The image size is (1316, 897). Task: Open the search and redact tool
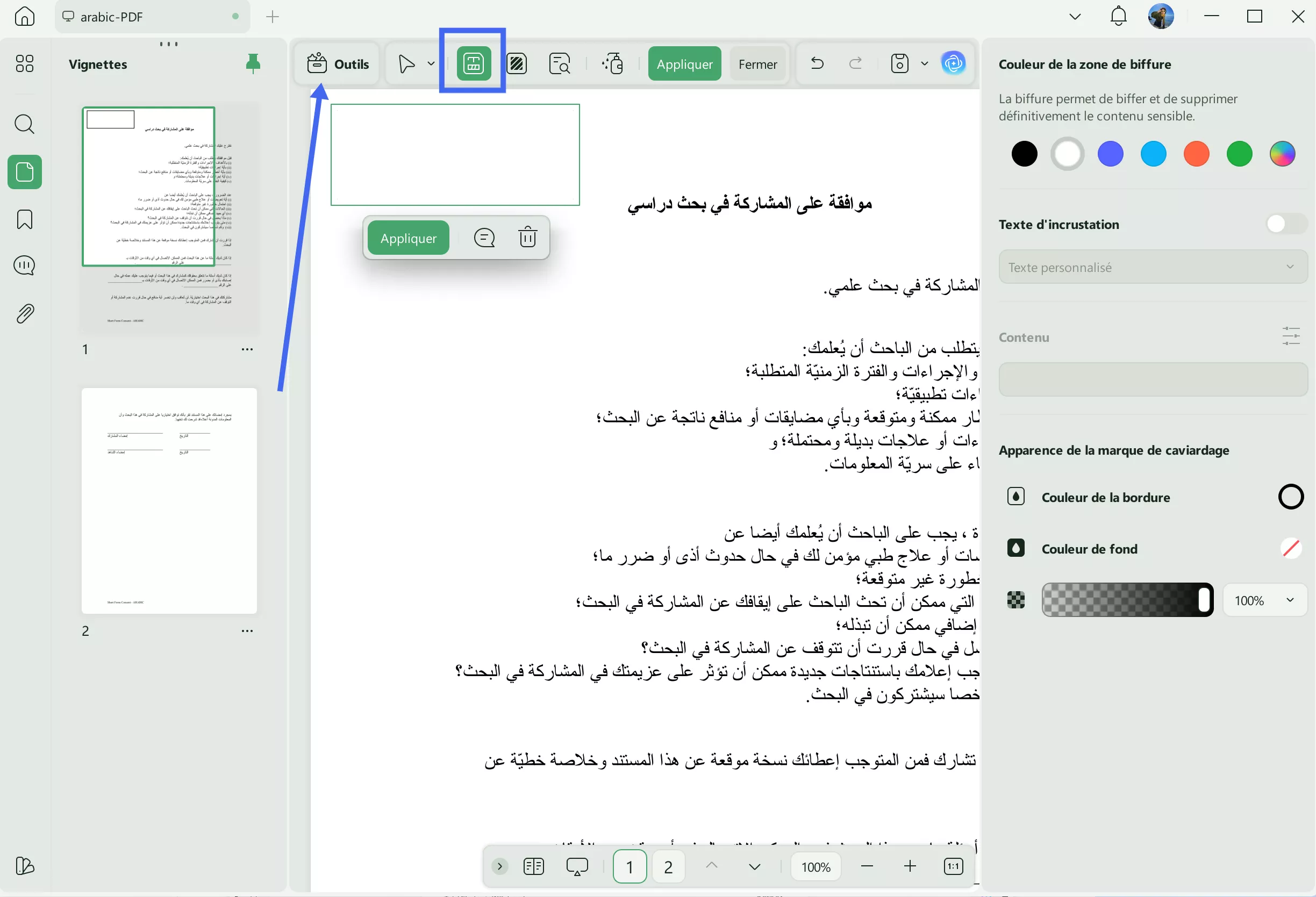pos(560,63)
